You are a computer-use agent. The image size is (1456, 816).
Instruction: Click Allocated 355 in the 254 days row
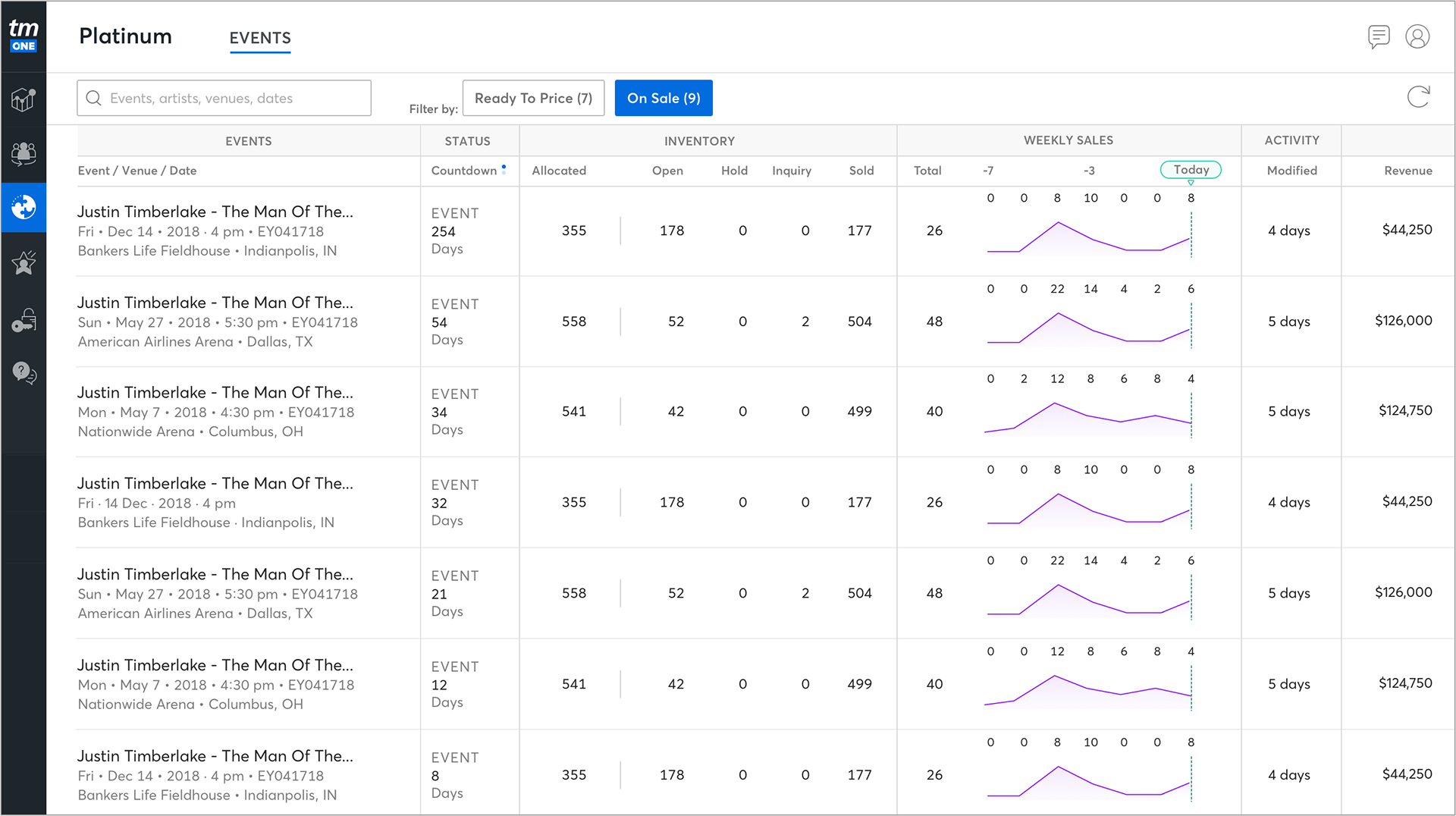click(x=574, y=231)
